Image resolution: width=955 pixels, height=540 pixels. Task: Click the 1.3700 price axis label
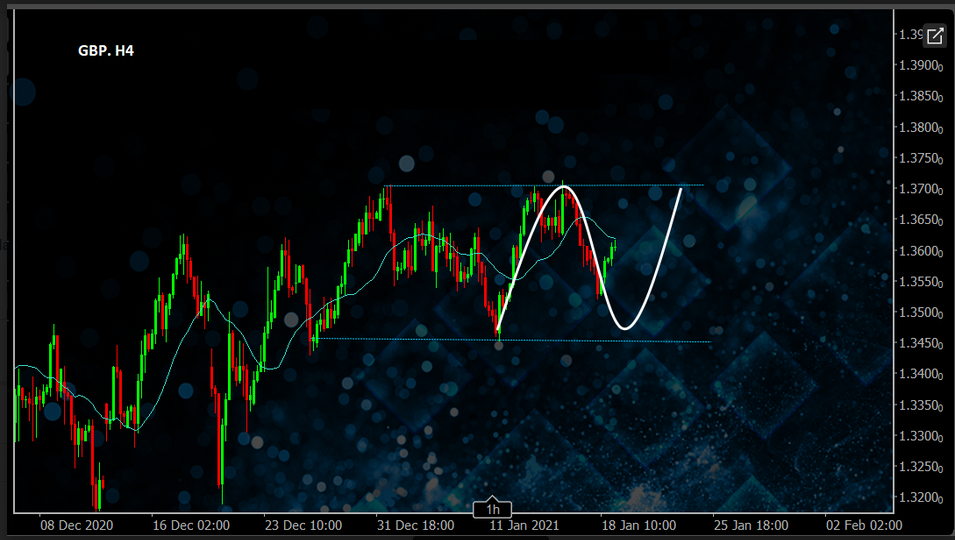pyautogui.click(x=919, y=189)
